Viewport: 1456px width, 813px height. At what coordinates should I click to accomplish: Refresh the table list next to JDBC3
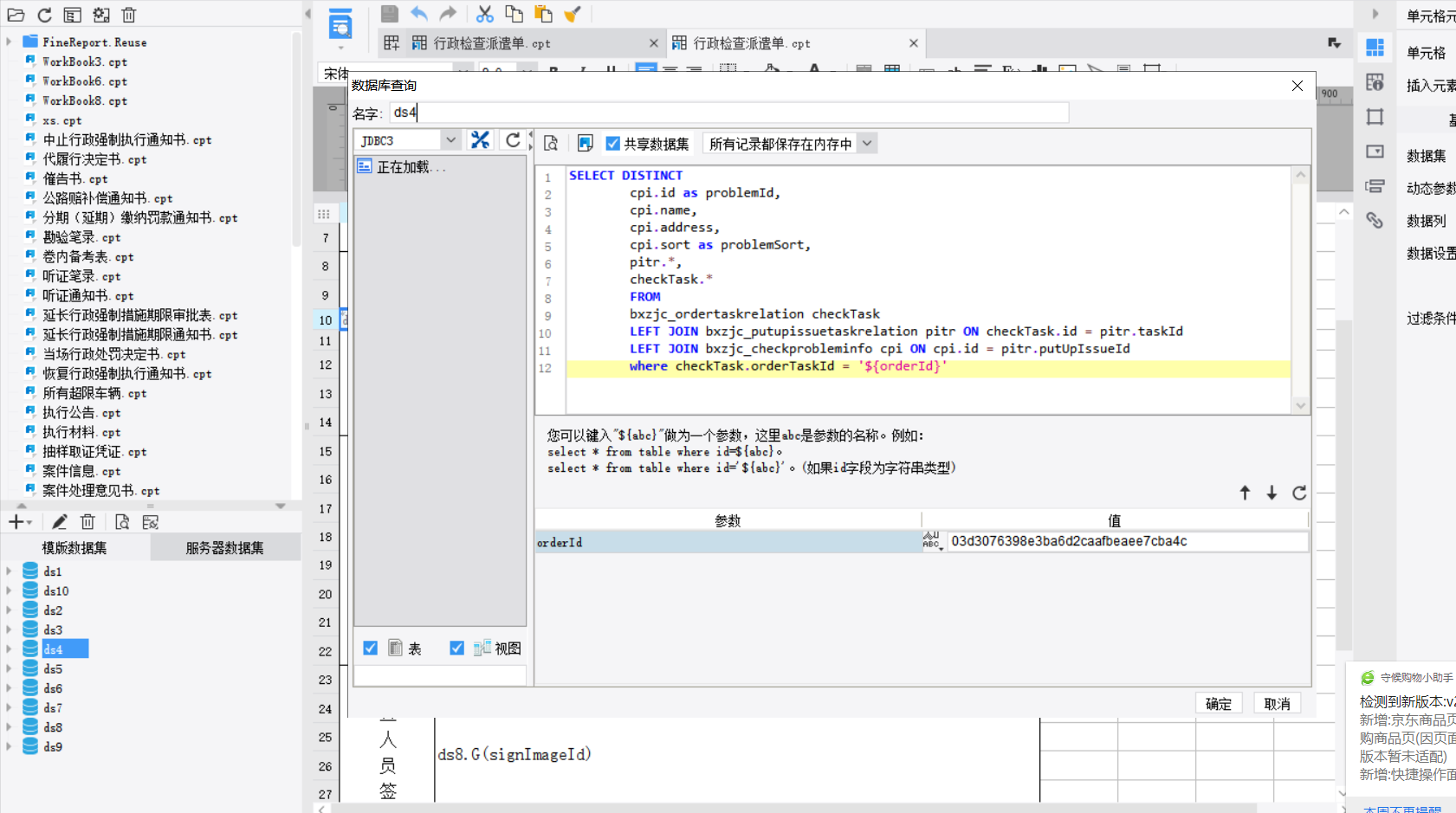tap(513, 140)
